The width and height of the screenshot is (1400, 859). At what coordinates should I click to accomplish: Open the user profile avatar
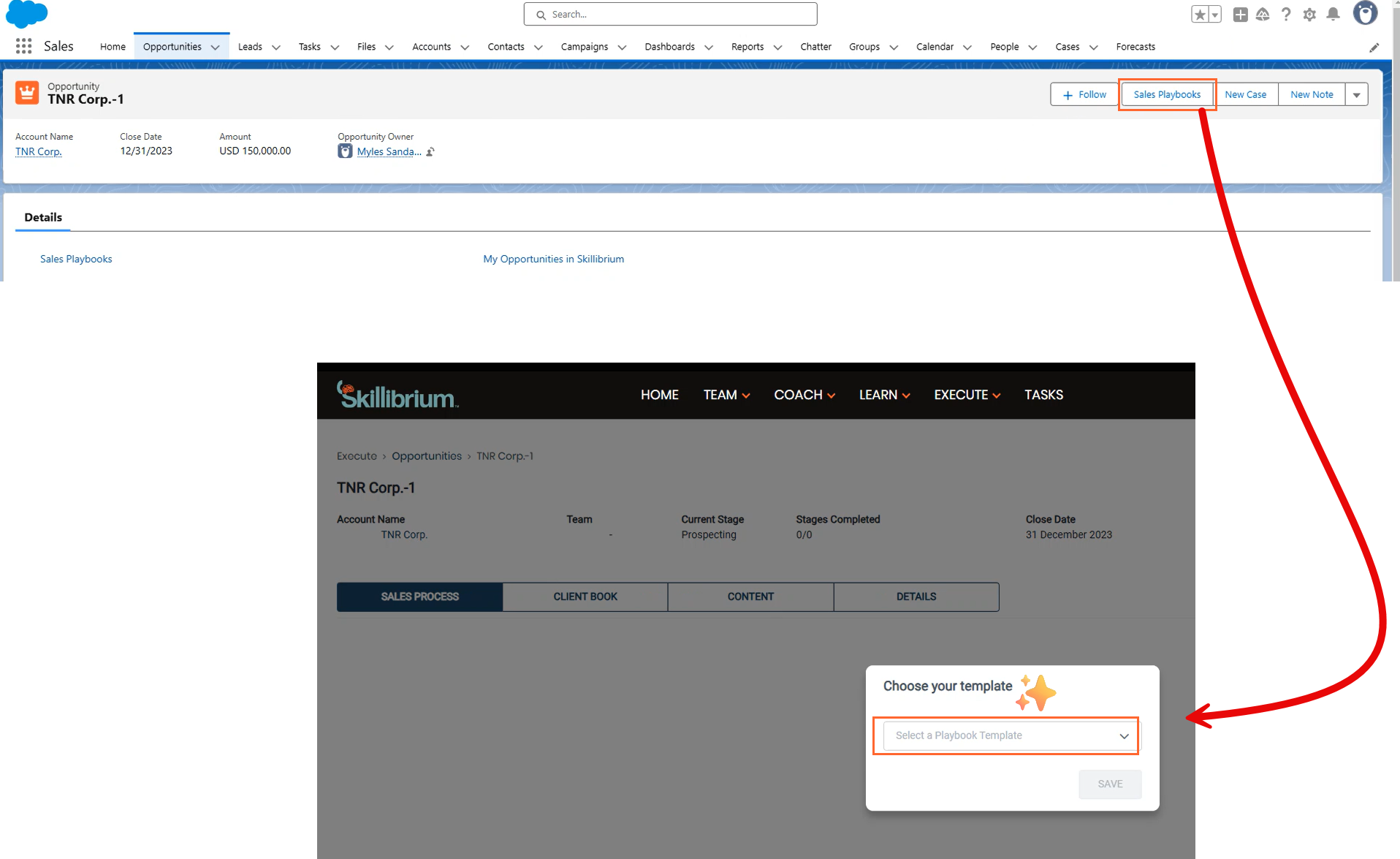(x=1365, y=13)
